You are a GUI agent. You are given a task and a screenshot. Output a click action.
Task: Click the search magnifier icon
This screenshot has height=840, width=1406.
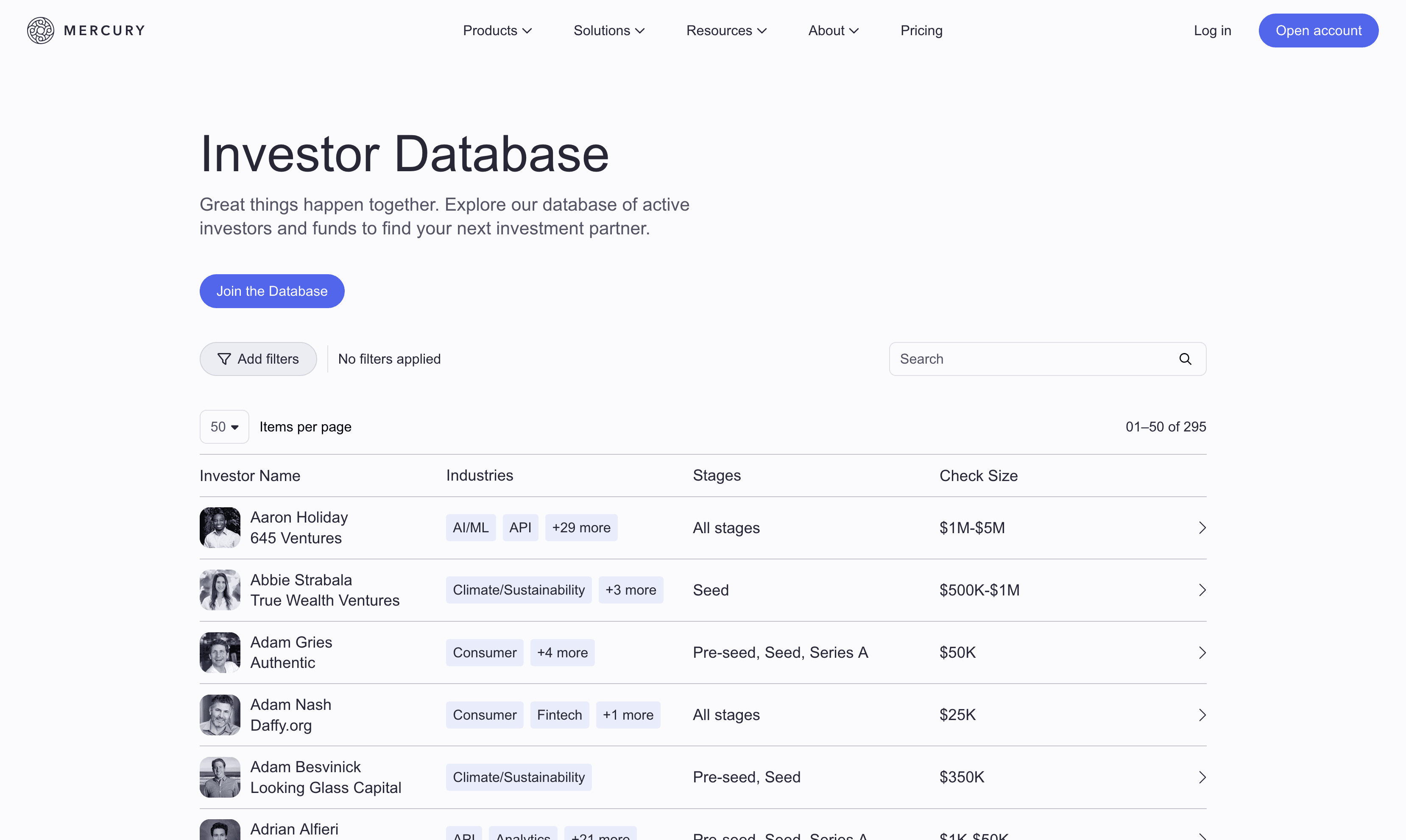point(1185,359)
